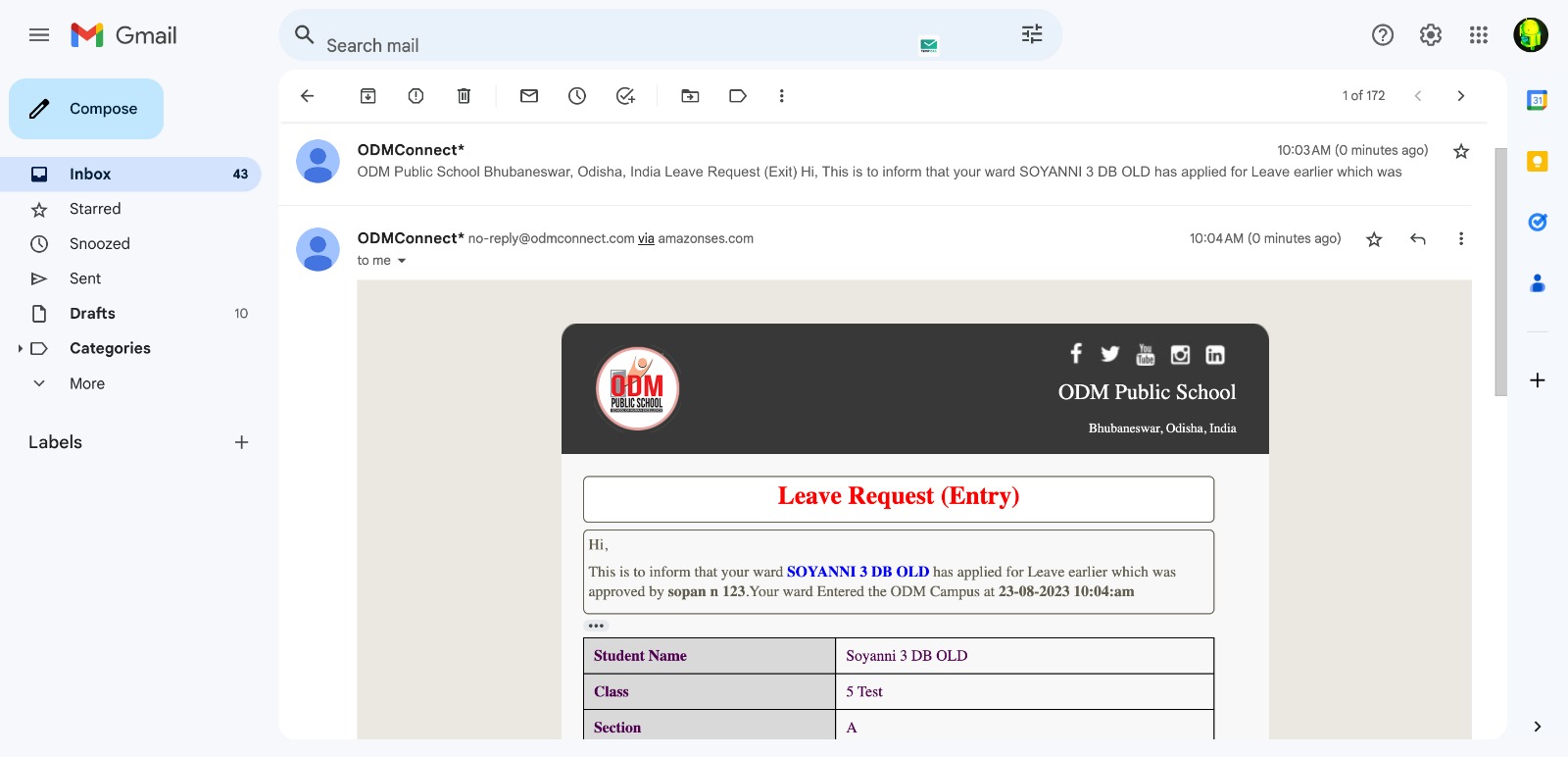Star the 10:03 AM ODMConnect message

pos(1460,151)
